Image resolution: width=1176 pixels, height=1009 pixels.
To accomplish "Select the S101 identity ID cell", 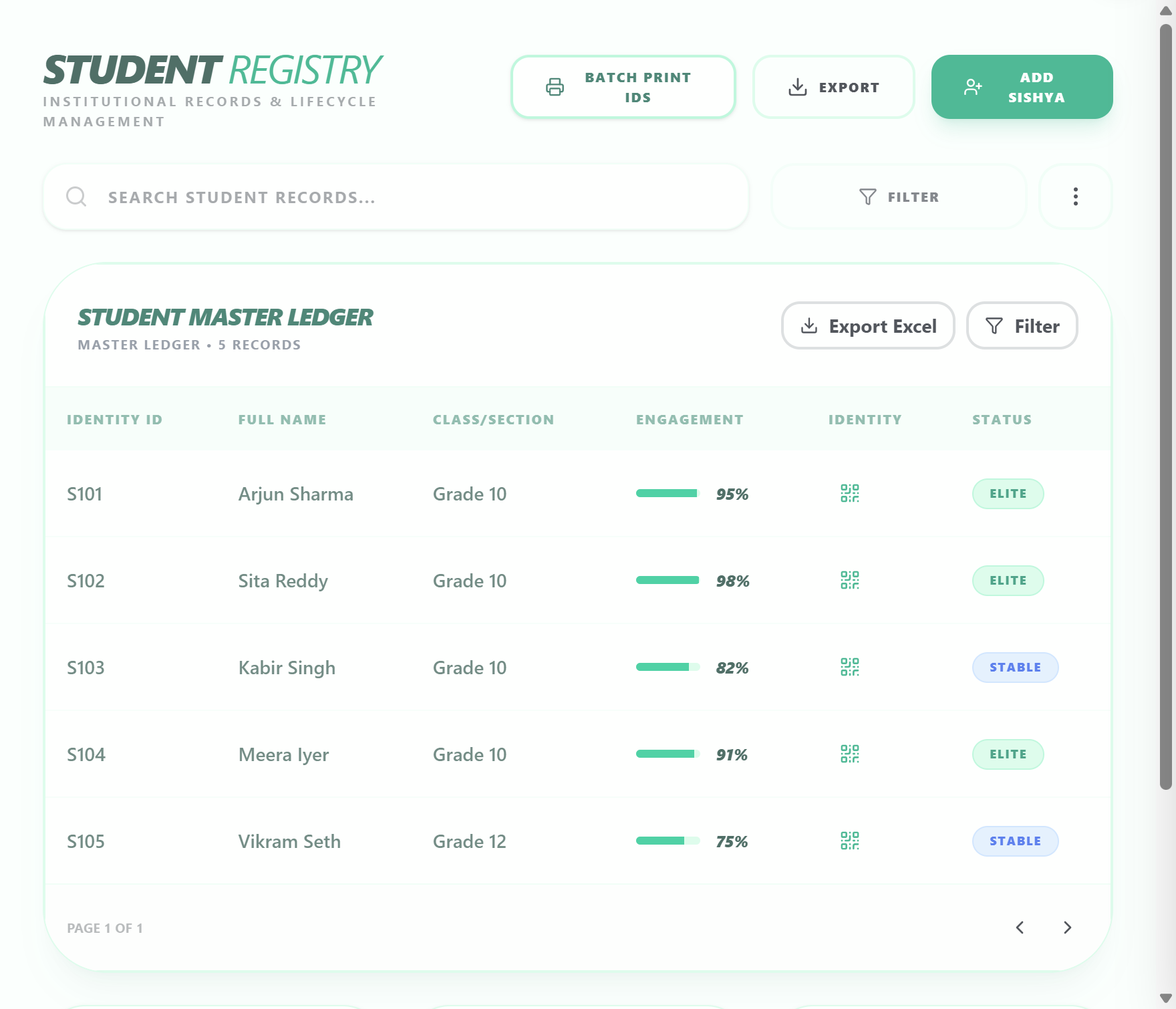I will tap(84, 494).
